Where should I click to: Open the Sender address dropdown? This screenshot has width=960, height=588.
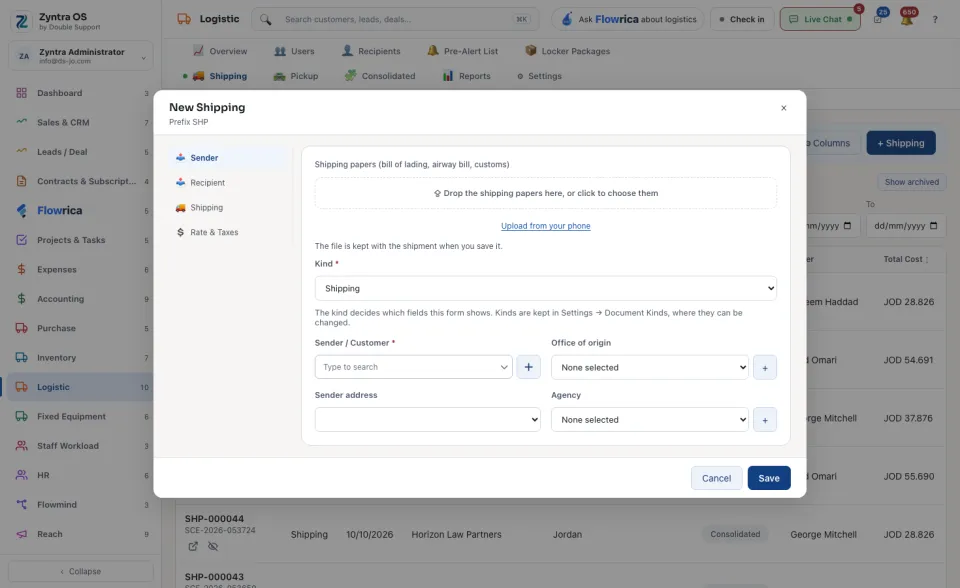427,420
